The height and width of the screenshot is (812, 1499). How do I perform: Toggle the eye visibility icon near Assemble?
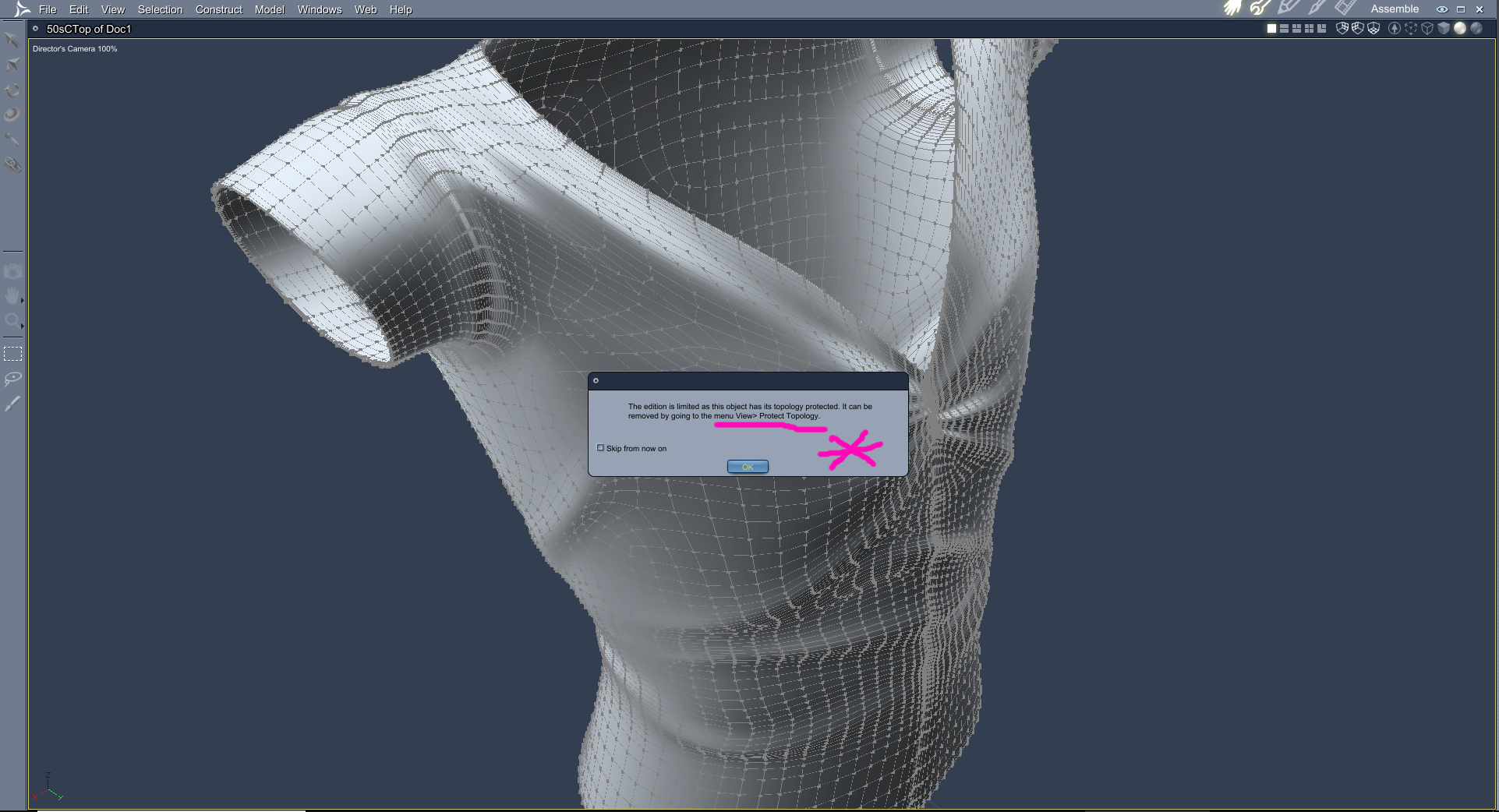(1442, 9)
